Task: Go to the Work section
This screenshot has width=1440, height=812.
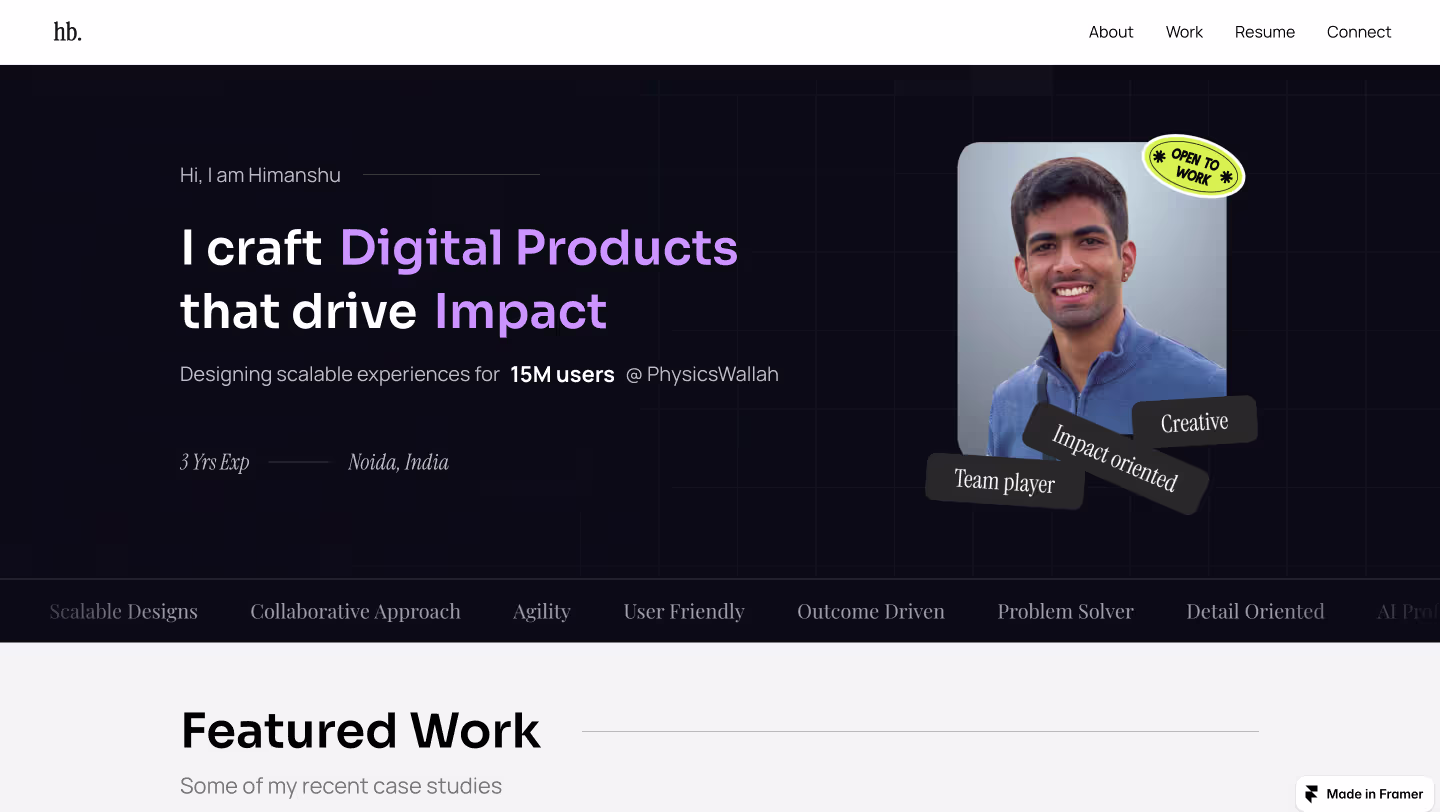Action: pos(1183,32)
